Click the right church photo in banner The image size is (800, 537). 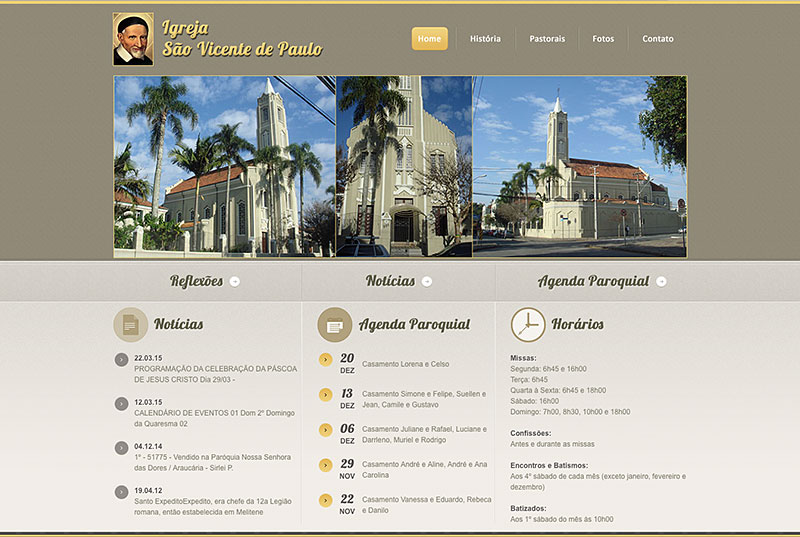click(580, 166)
